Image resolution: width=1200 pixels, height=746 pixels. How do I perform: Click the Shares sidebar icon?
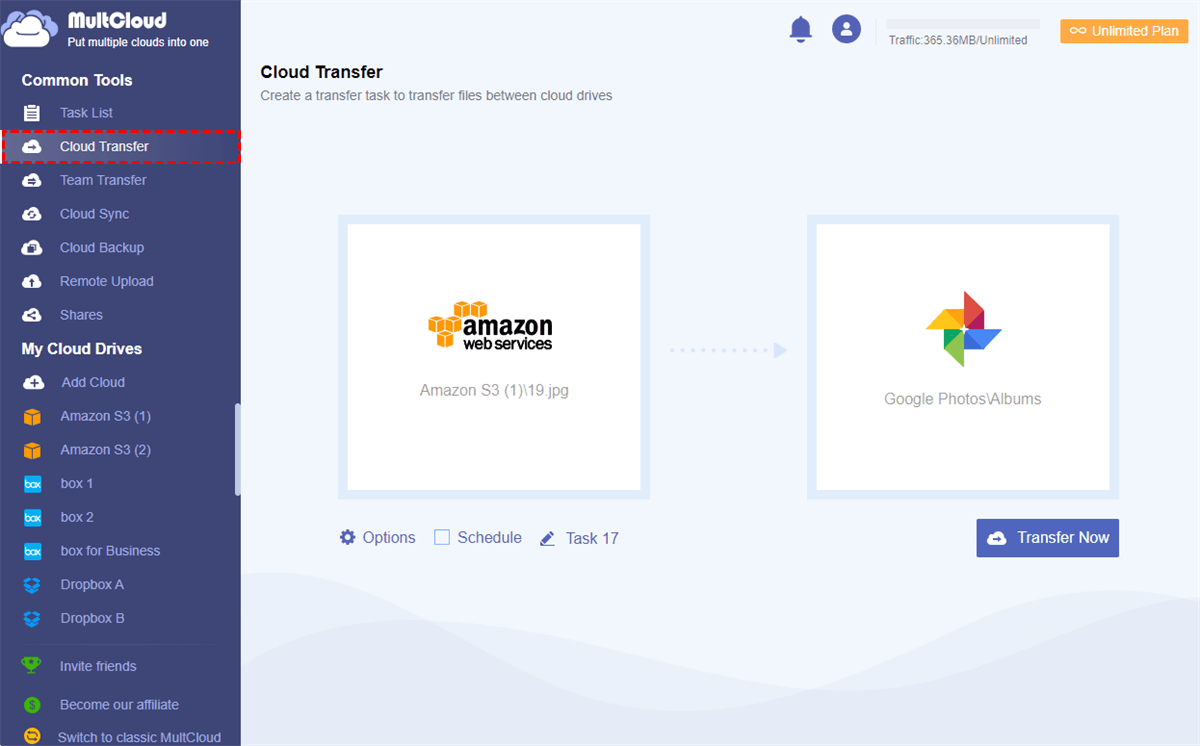(x=32, y=315)
